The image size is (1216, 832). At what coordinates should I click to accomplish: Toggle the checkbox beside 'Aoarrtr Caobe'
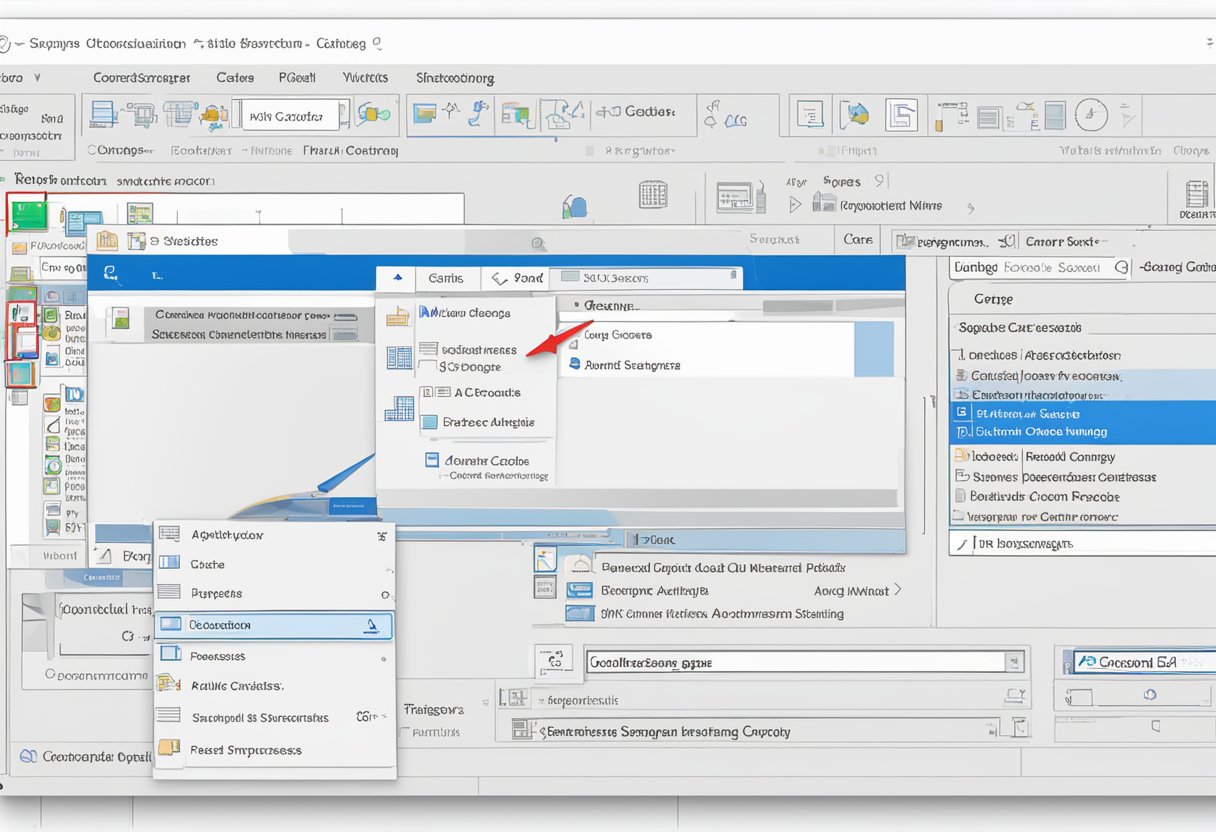click(432, 460)
